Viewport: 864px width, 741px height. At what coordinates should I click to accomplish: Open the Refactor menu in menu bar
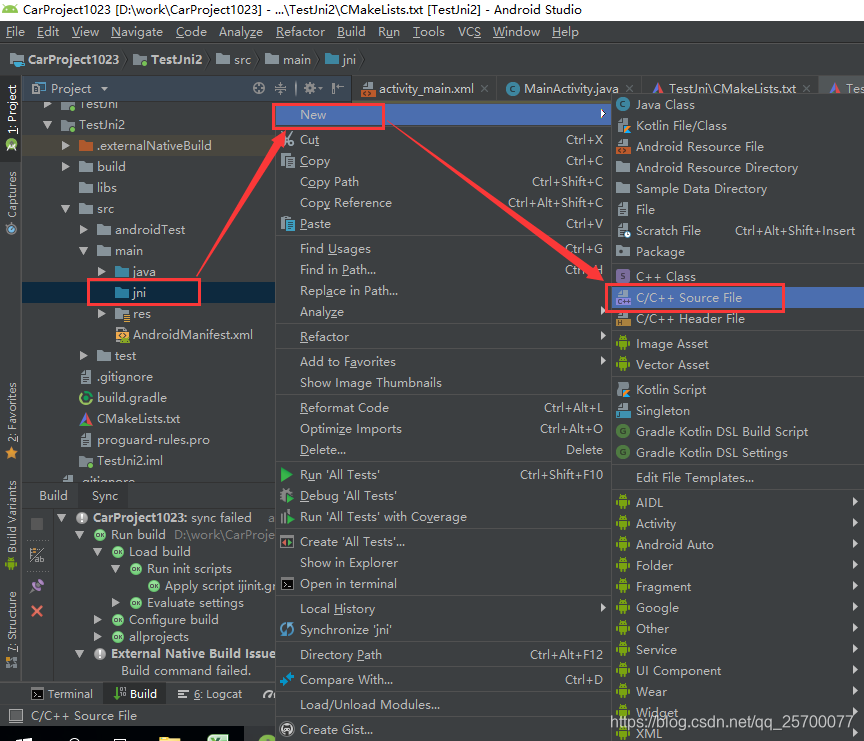point(300,32)
